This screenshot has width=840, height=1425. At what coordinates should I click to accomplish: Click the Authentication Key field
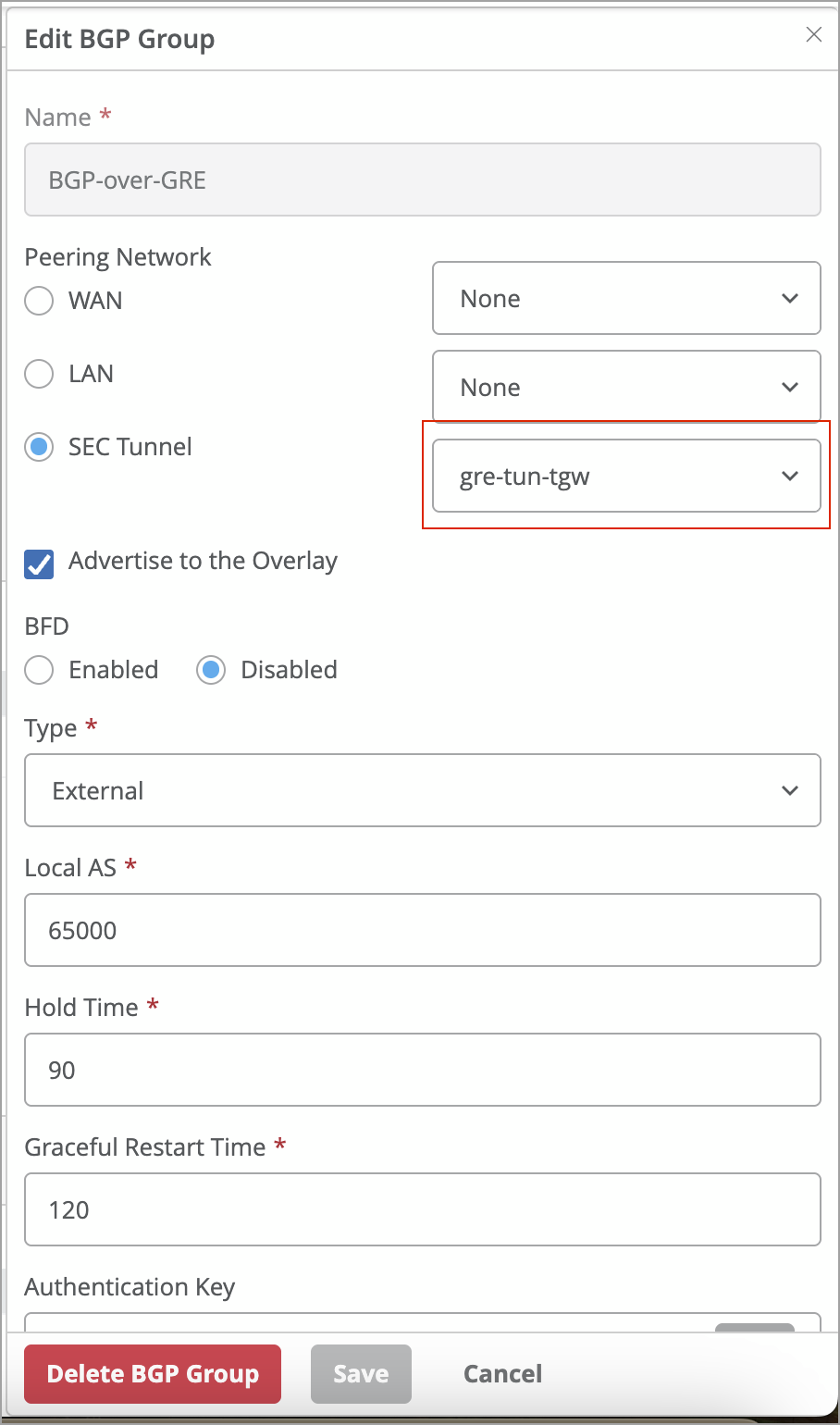tap(370, 1322)
